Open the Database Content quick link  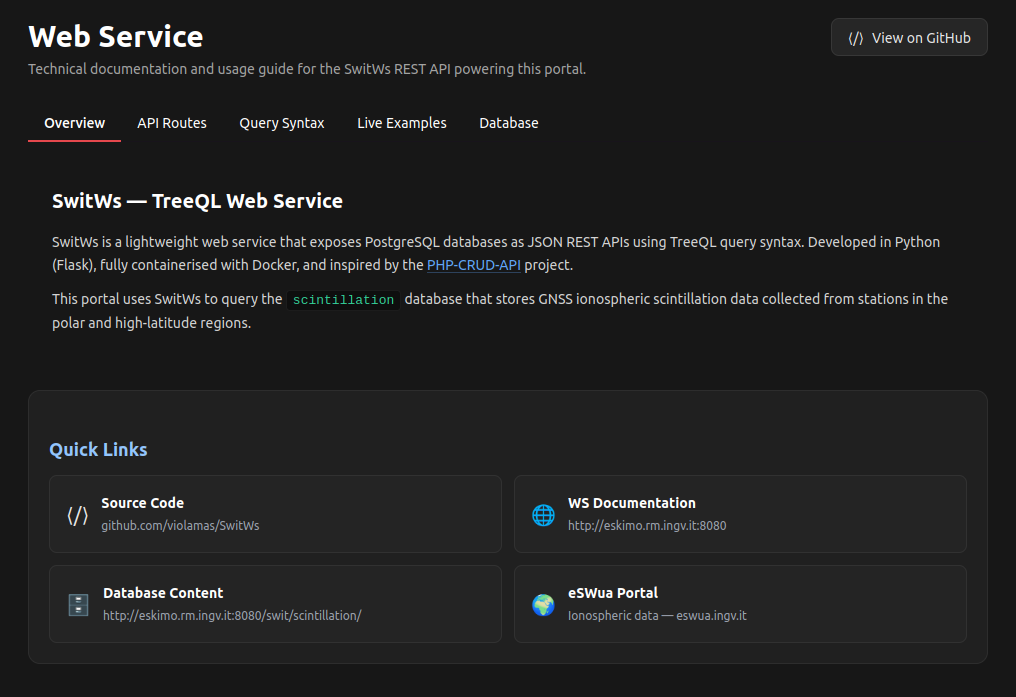[x=275, y=604]
